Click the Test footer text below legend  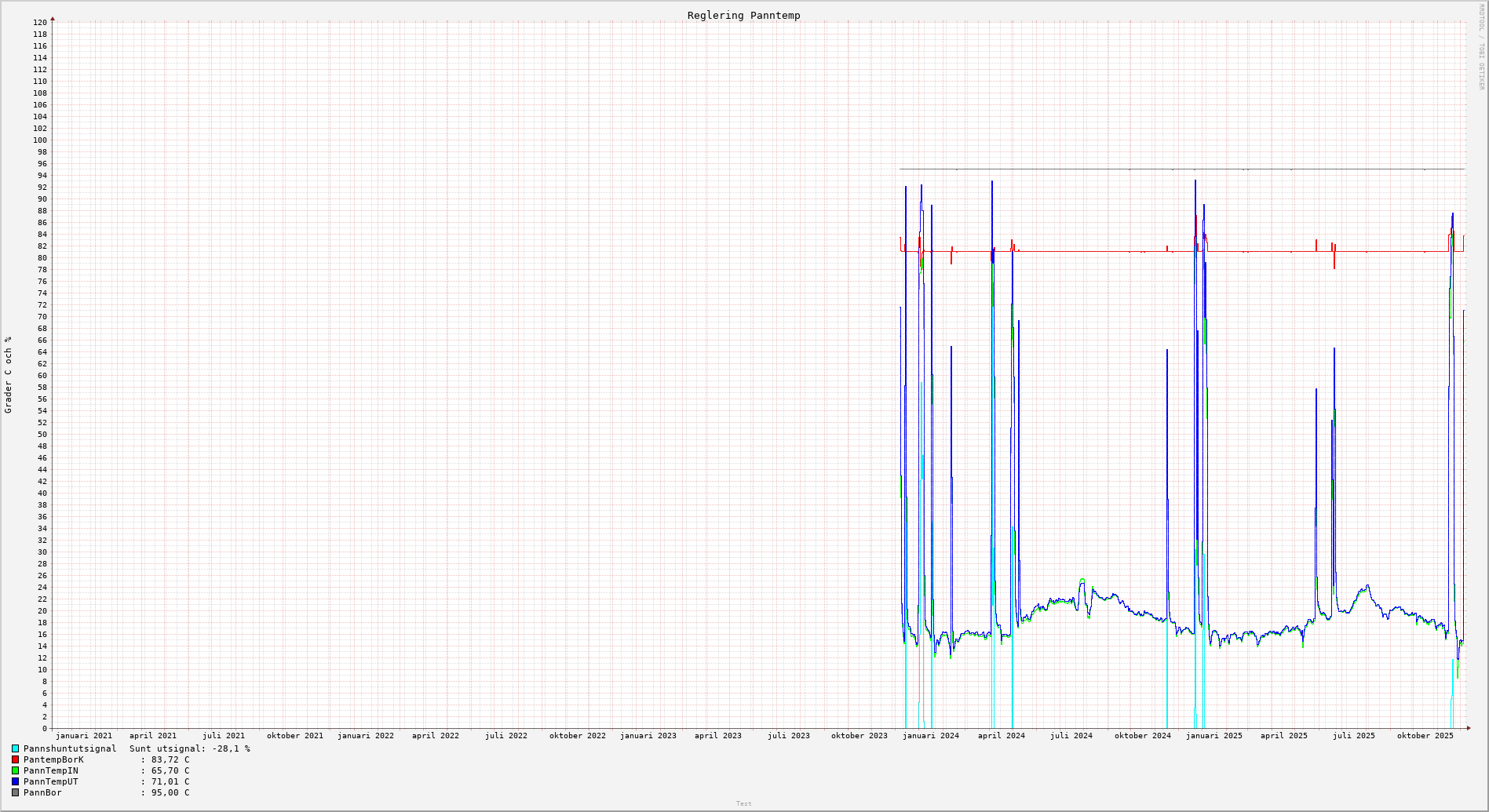[743, 803]
